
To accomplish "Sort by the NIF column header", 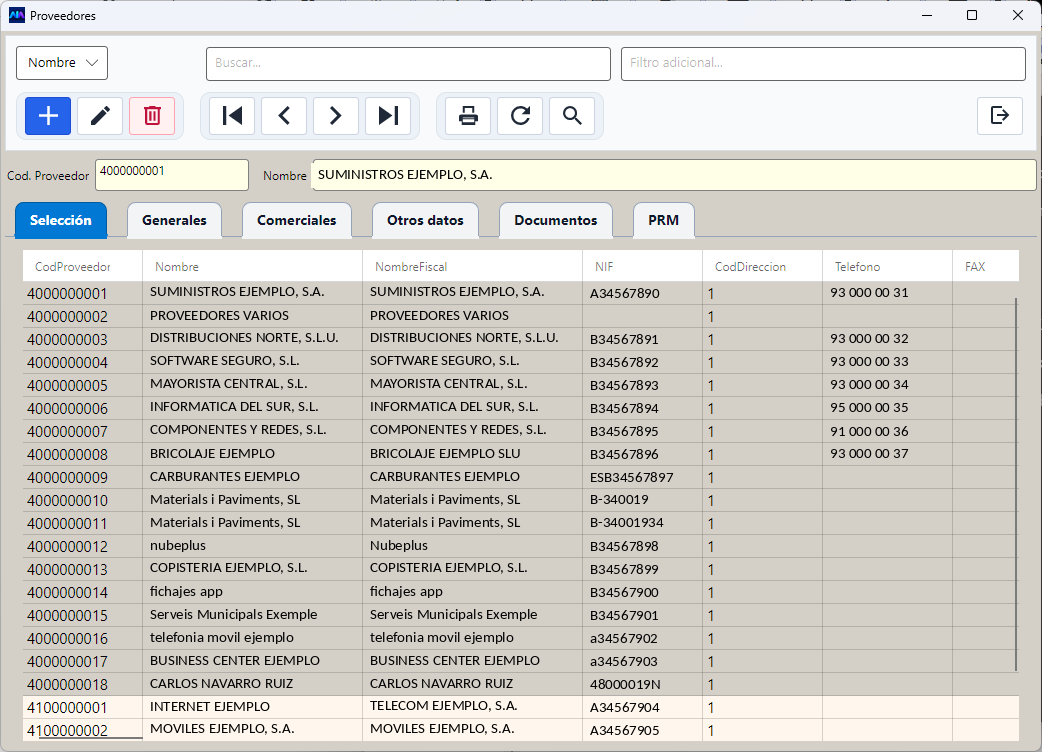I will click(643, 266).
